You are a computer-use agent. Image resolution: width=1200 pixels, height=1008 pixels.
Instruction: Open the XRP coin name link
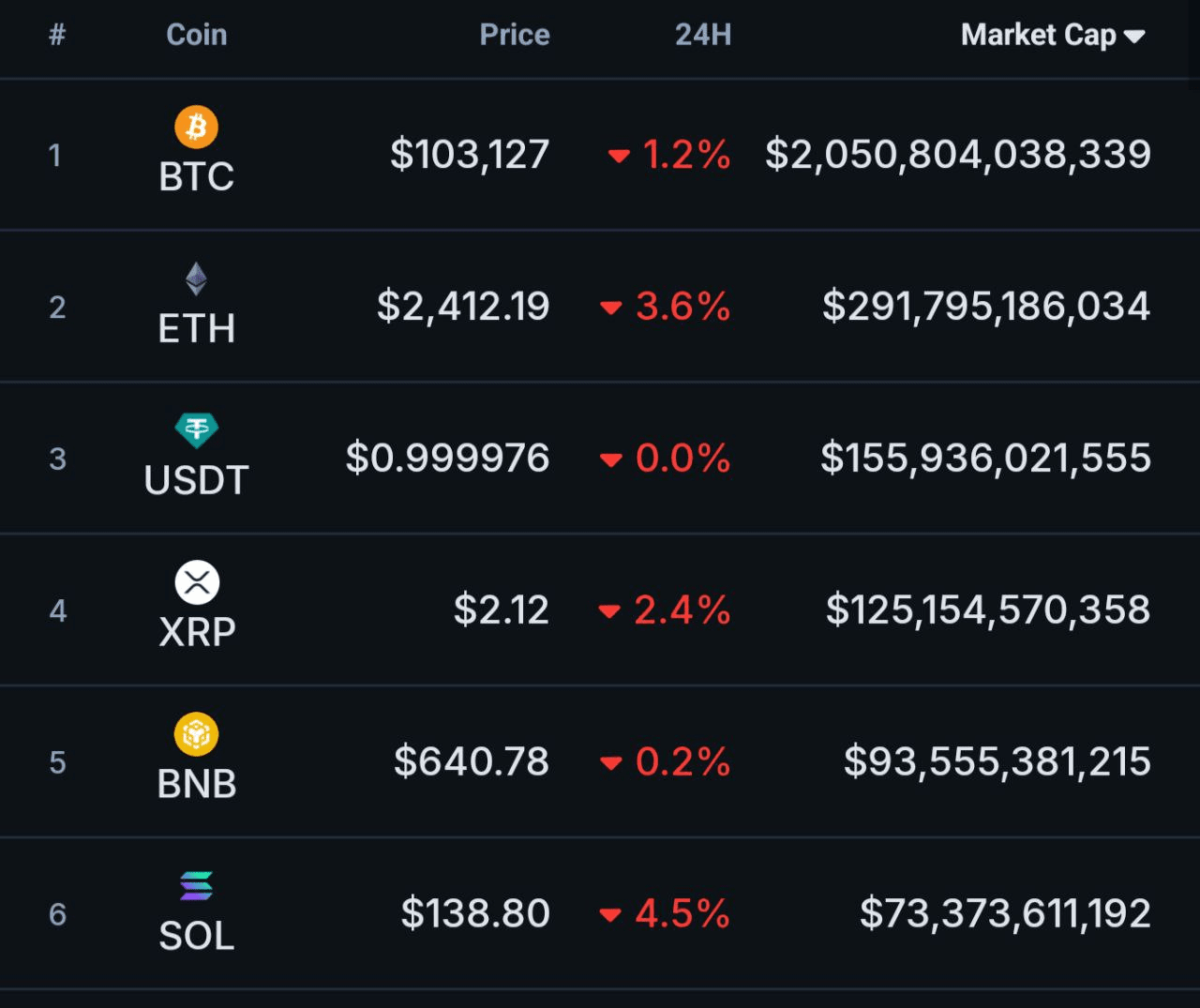(197, 632)
